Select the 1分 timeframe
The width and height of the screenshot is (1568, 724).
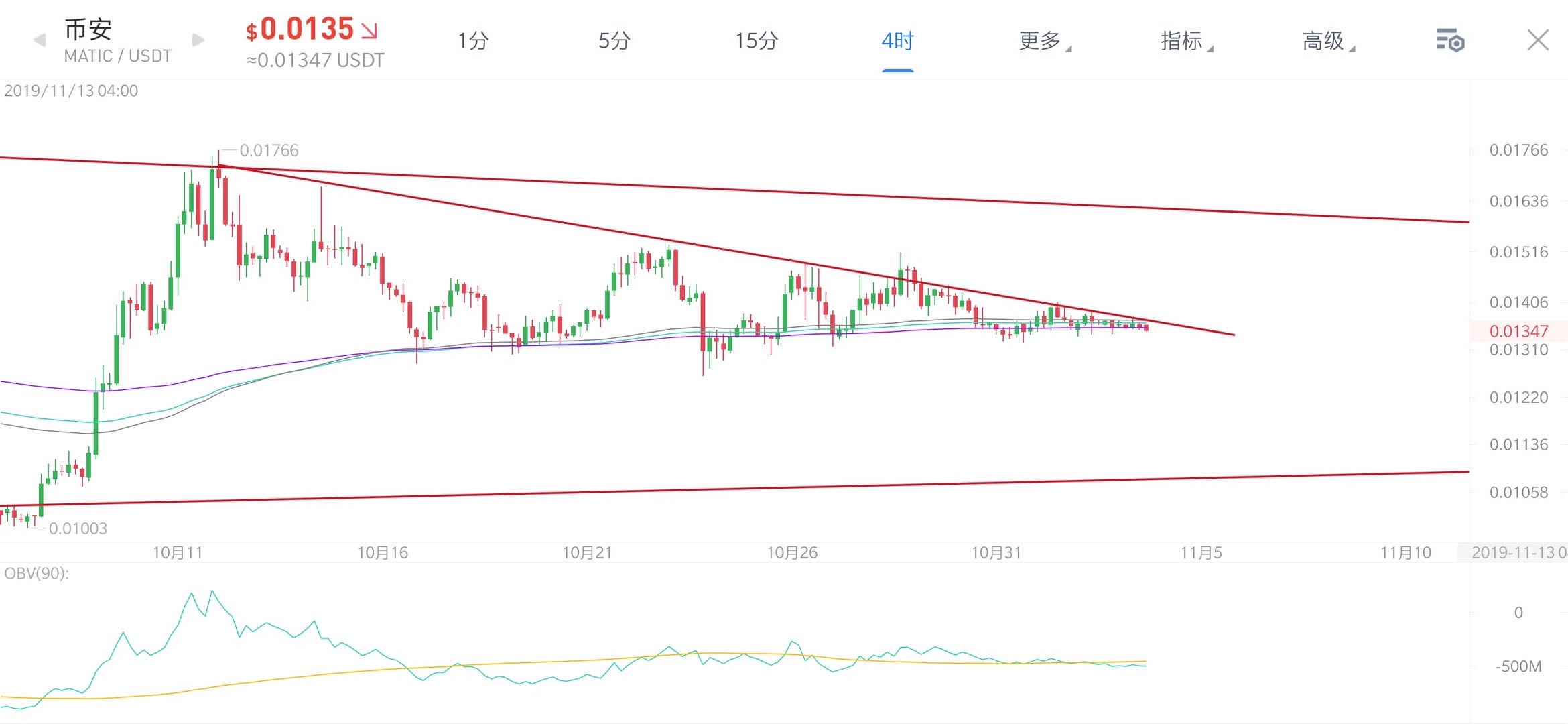(473, 41)
